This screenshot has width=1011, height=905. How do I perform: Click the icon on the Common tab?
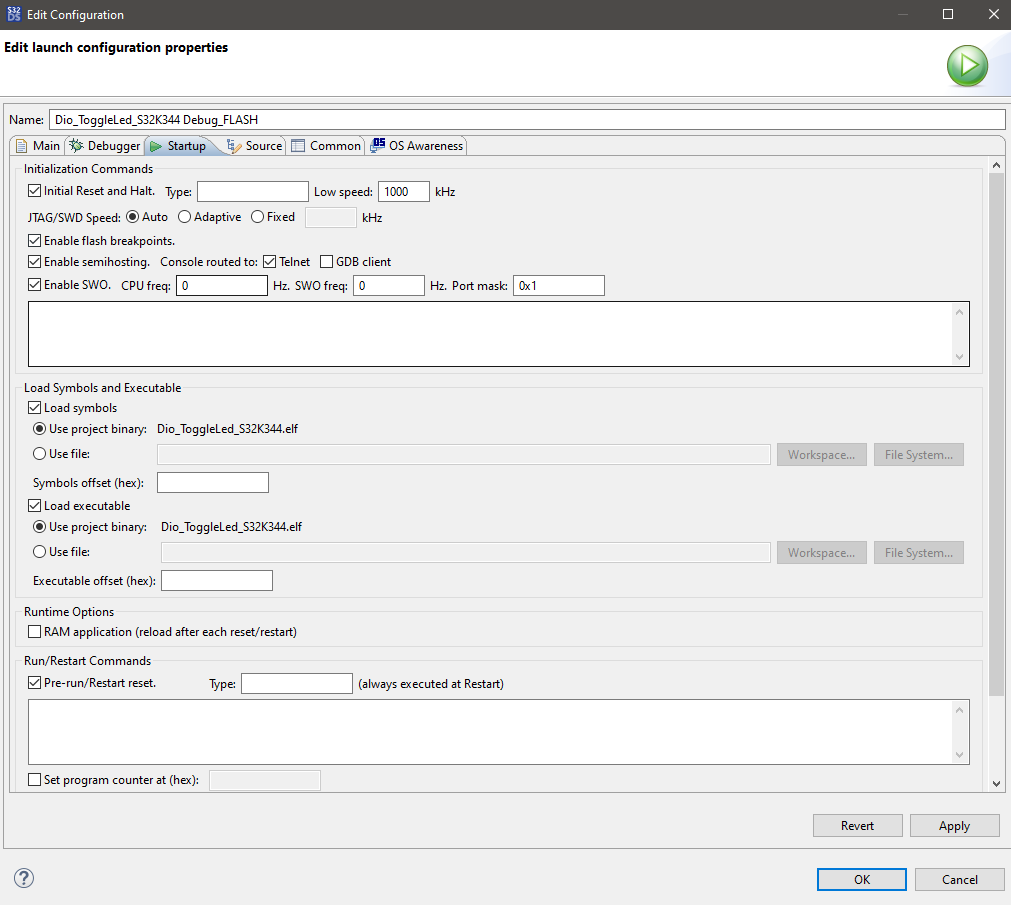click(297, 145)
